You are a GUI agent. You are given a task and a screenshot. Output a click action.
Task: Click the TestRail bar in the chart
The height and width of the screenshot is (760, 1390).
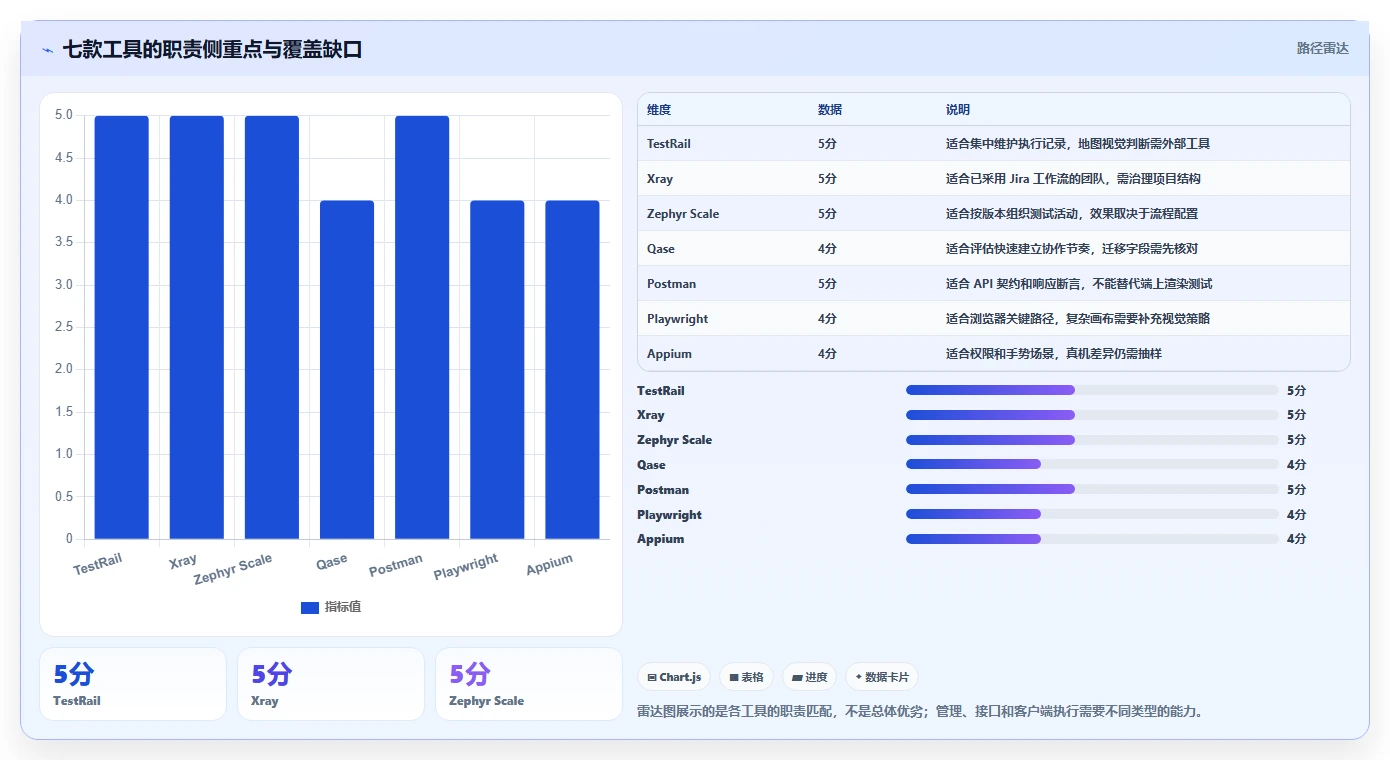[x=122, y=327]
